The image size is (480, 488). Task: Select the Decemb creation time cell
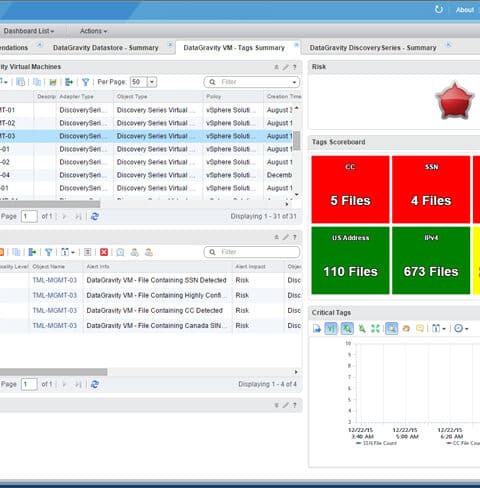click(279, 175)
